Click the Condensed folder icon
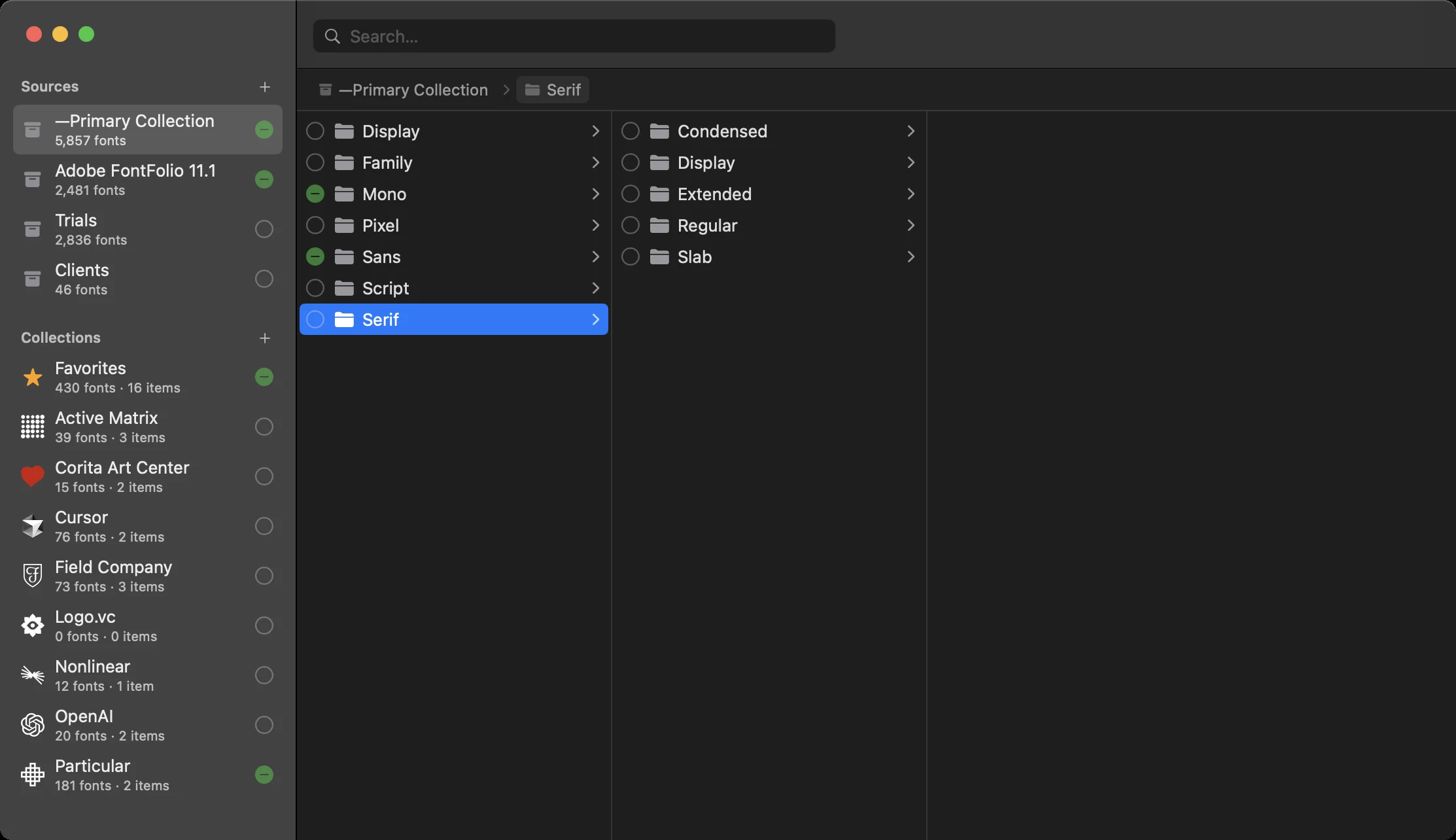 tap(659, 131)
